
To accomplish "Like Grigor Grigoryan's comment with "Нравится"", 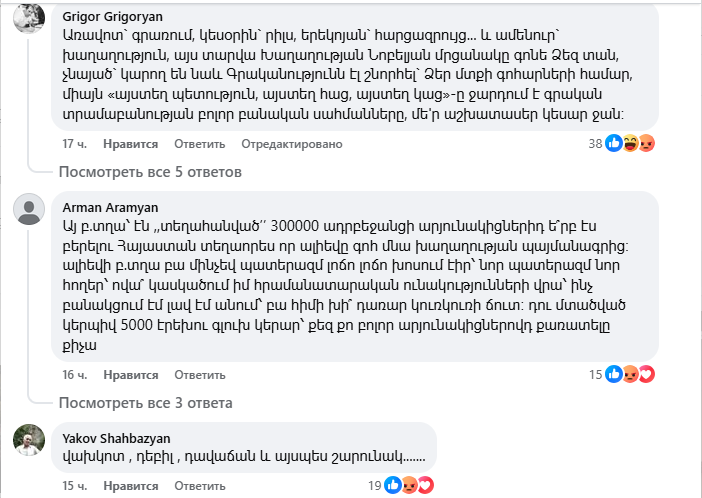I will click(130, 144).
